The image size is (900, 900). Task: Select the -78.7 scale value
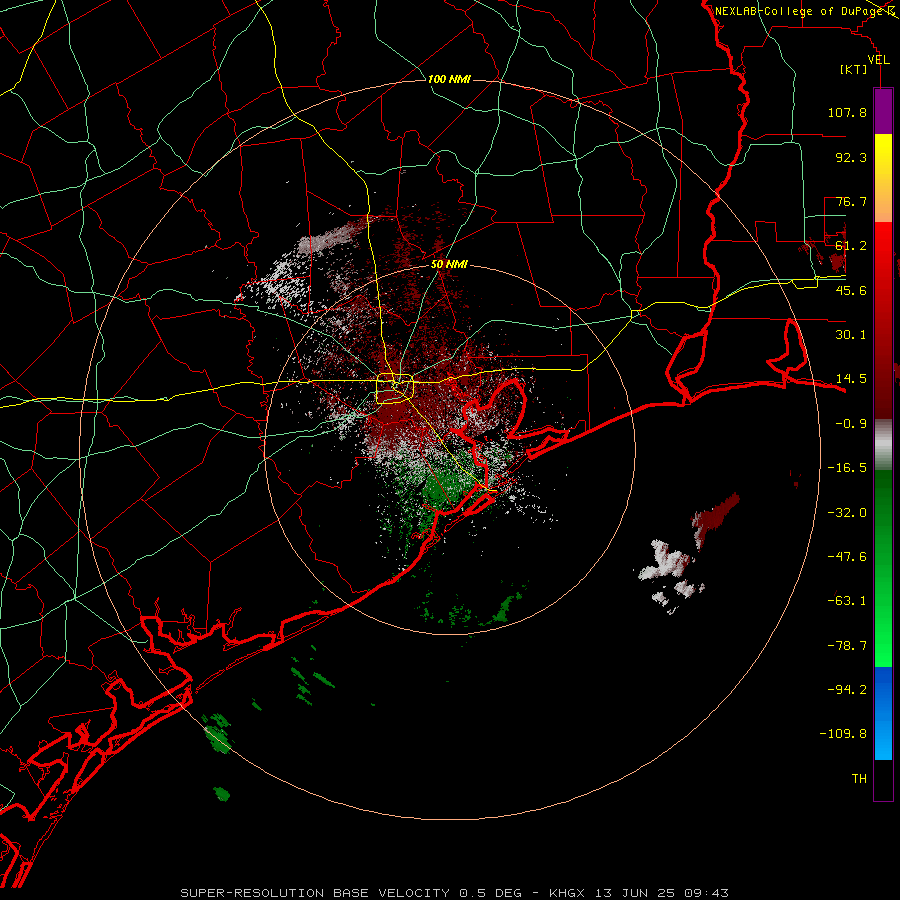[847, 646]
